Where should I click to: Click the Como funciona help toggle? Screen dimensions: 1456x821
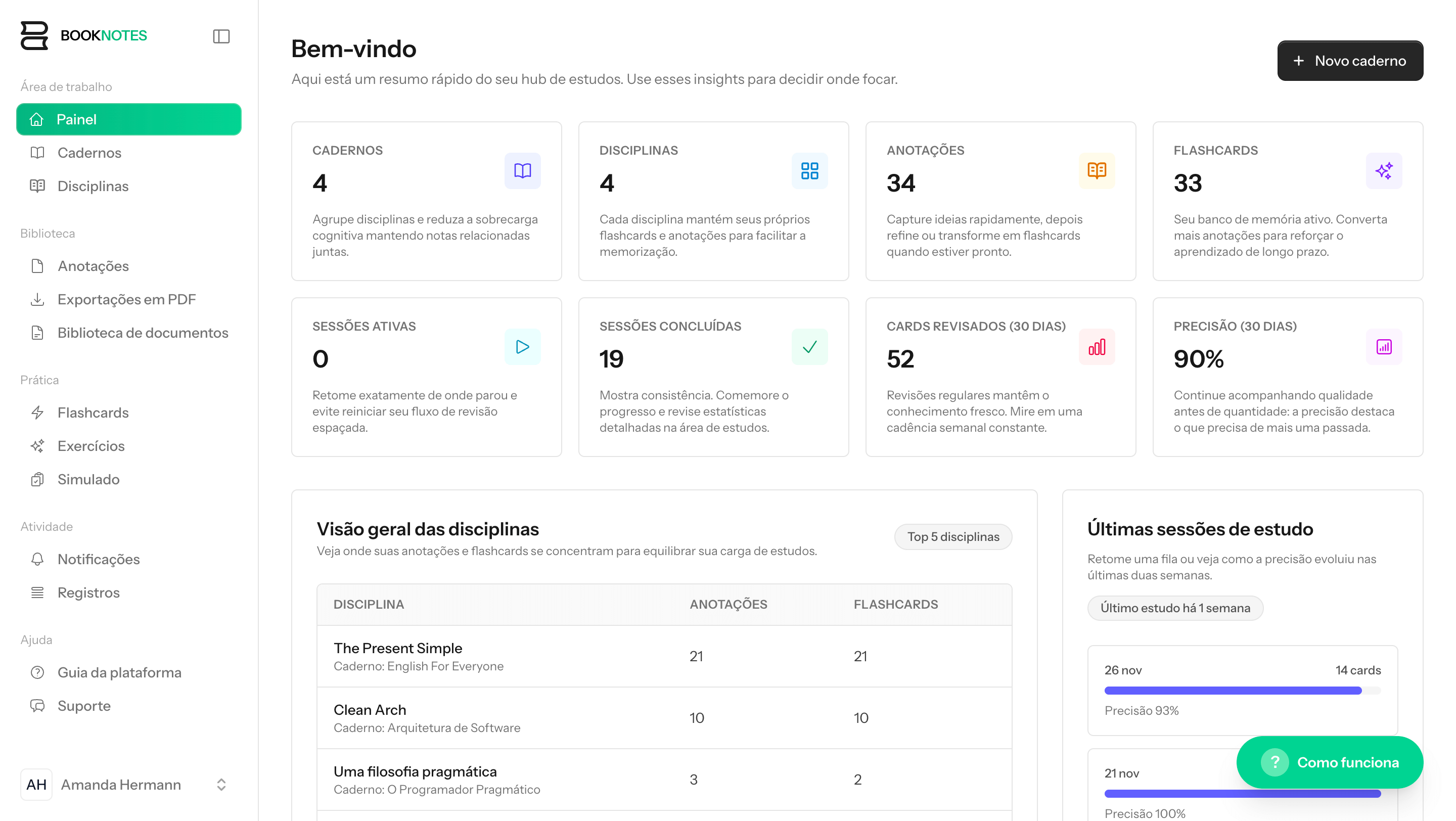point(1328,762)
